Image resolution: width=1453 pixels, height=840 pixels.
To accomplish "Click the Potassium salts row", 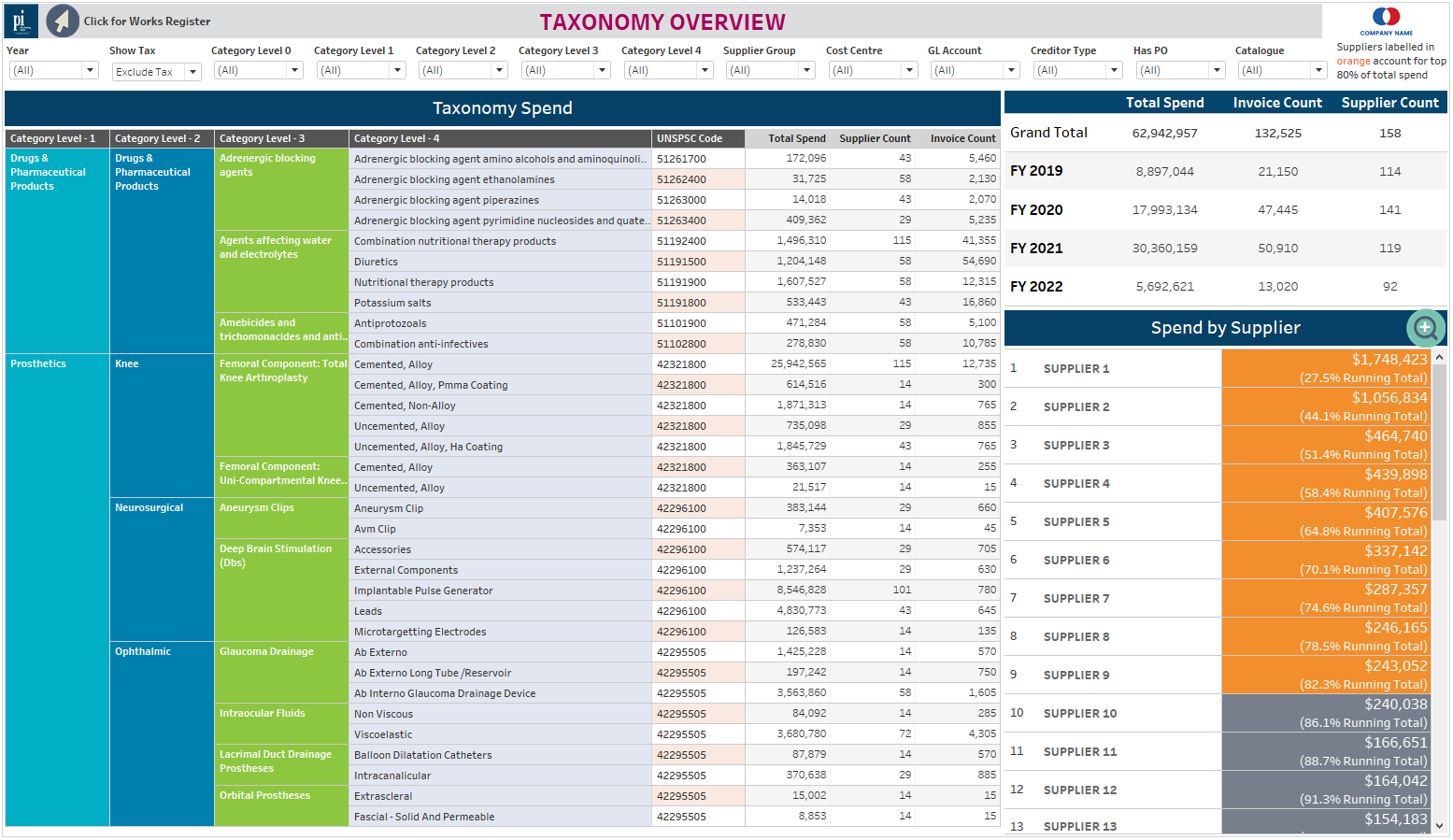I will click(x=675, y=303).
